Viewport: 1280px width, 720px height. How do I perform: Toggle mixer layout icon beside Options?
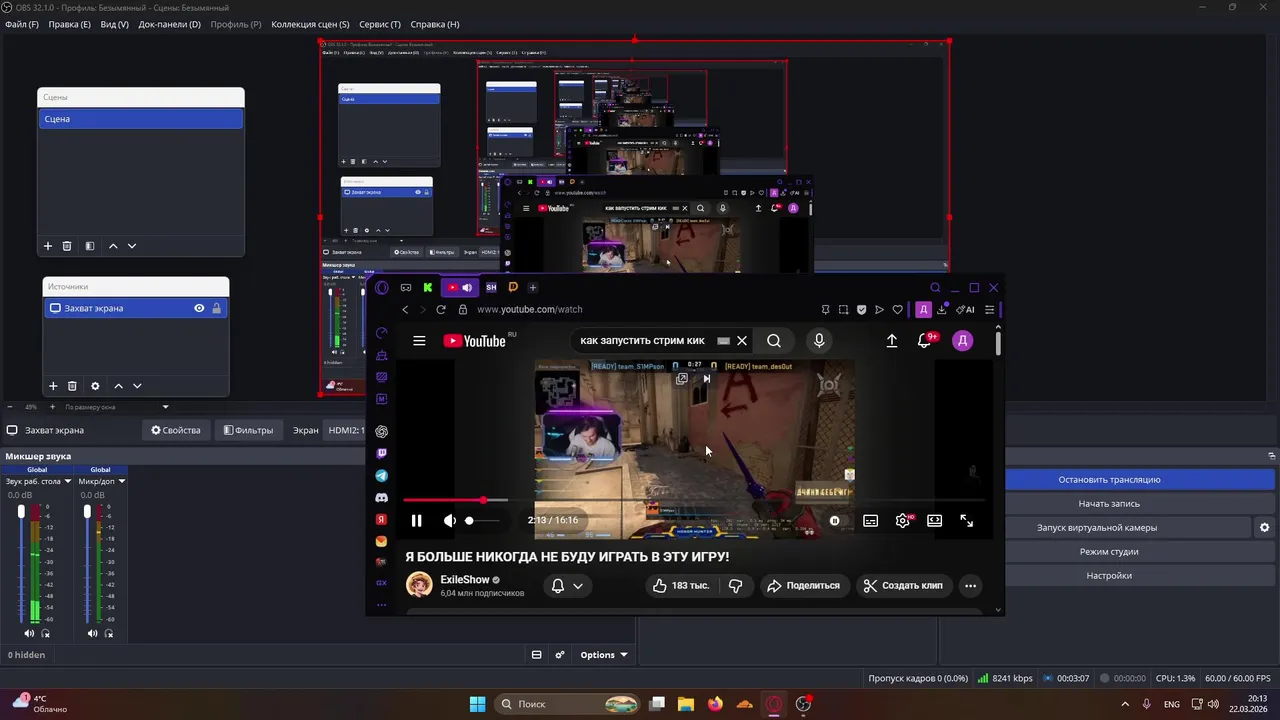coord(536,655)
